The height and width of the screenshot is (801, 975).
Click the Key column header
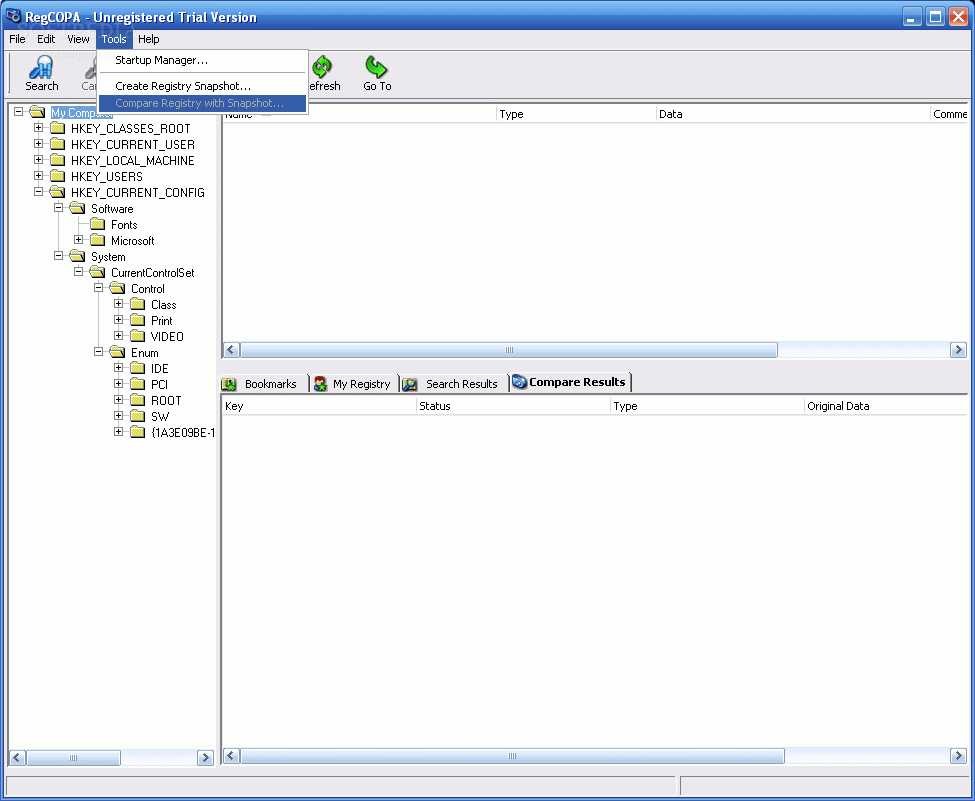click(x=319, y=406)
